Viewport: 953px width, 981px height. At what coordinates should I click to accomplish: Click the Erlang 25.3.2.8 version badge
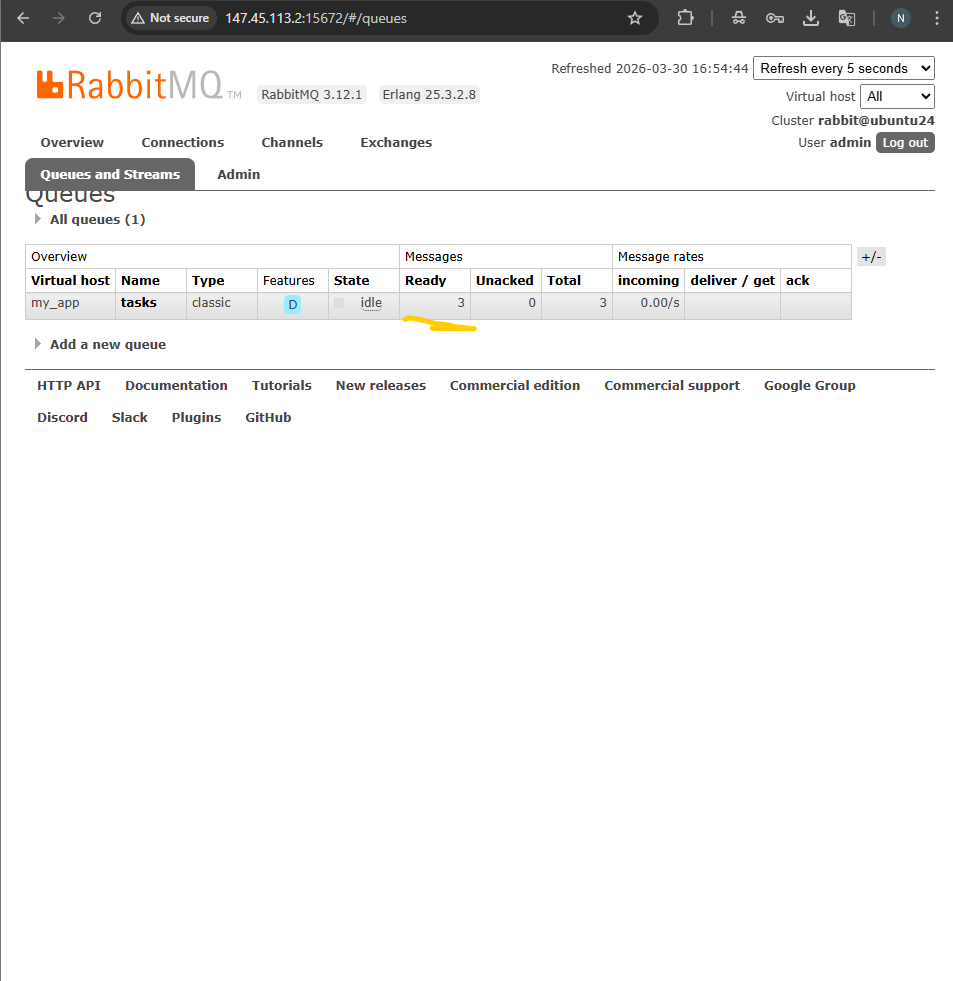point(429,94)
